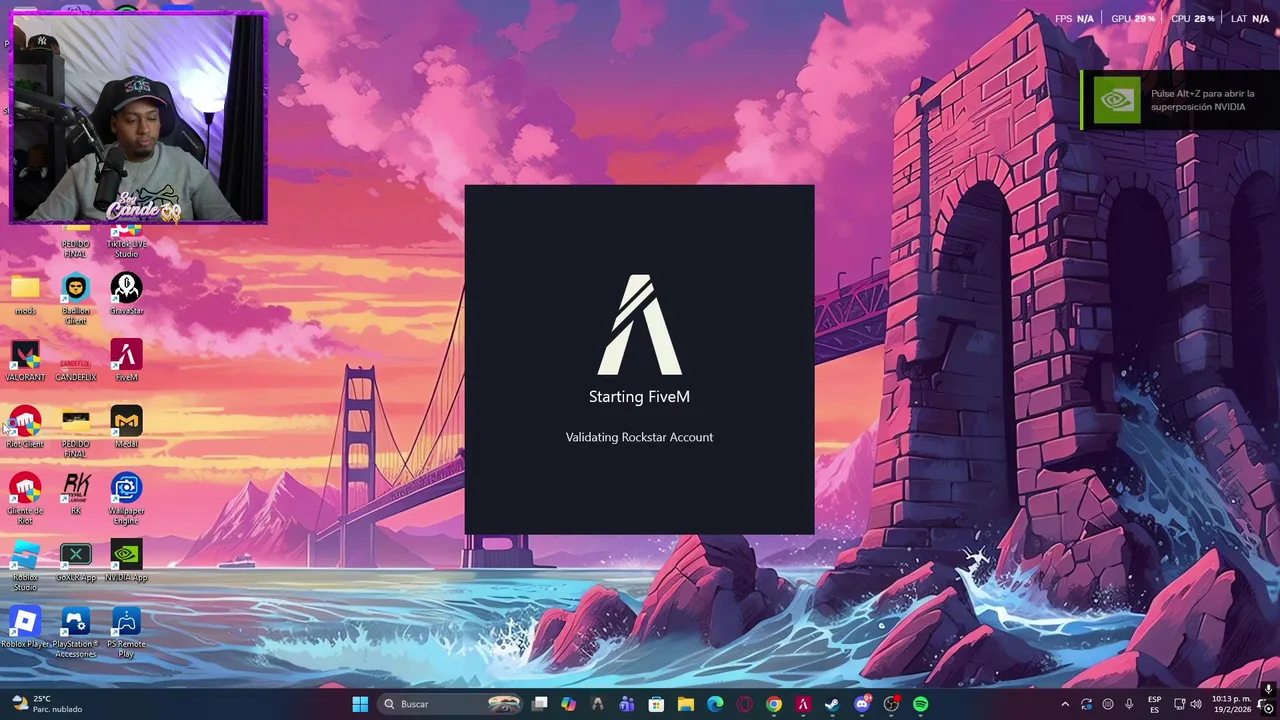This screenshot has height=720, width=1280.
Task: Open Discord from the taskbar
Action: click(862, 704)
